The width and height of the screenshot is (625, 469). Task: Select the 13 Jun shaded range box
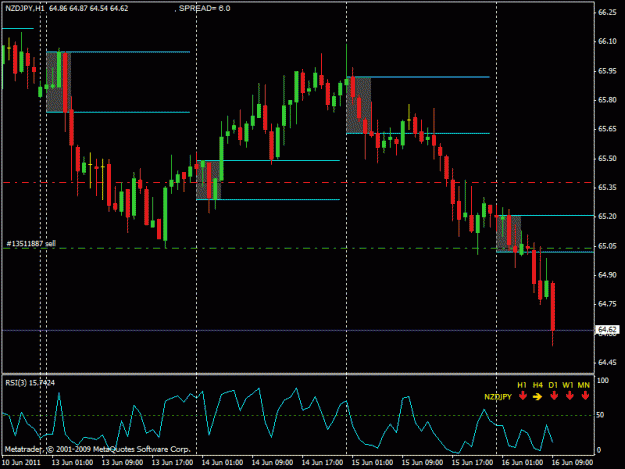point(59,82)
